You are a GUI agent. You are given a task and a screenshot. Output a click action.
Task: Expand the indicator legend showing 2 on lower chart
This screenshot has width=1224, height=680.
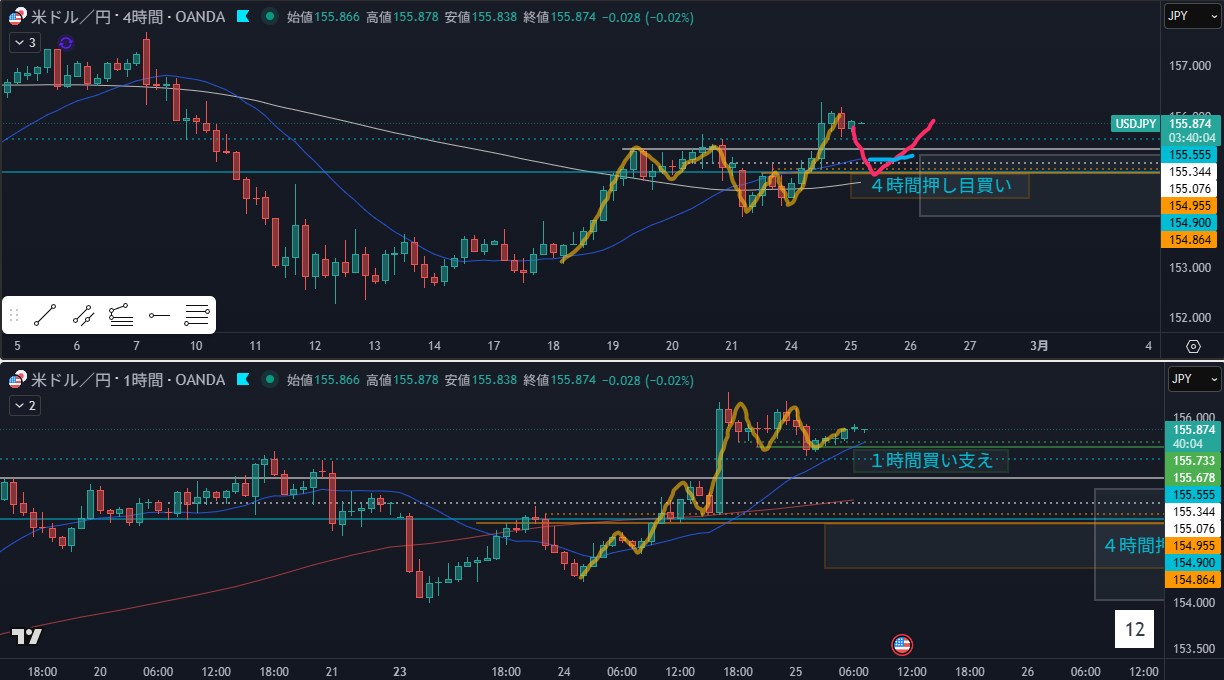[25, 405]
